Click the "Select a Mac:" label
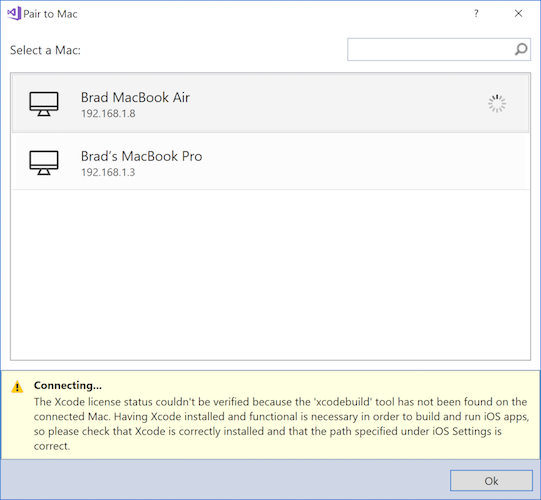Screen dimensions: 541x500 [45, 50]
